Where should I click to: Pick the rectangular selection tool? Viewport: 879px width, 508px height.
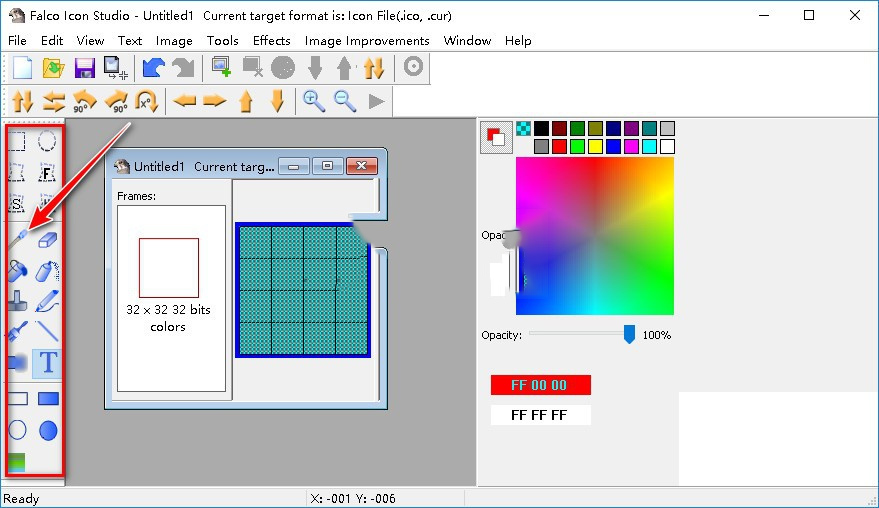tap(17, 141)
